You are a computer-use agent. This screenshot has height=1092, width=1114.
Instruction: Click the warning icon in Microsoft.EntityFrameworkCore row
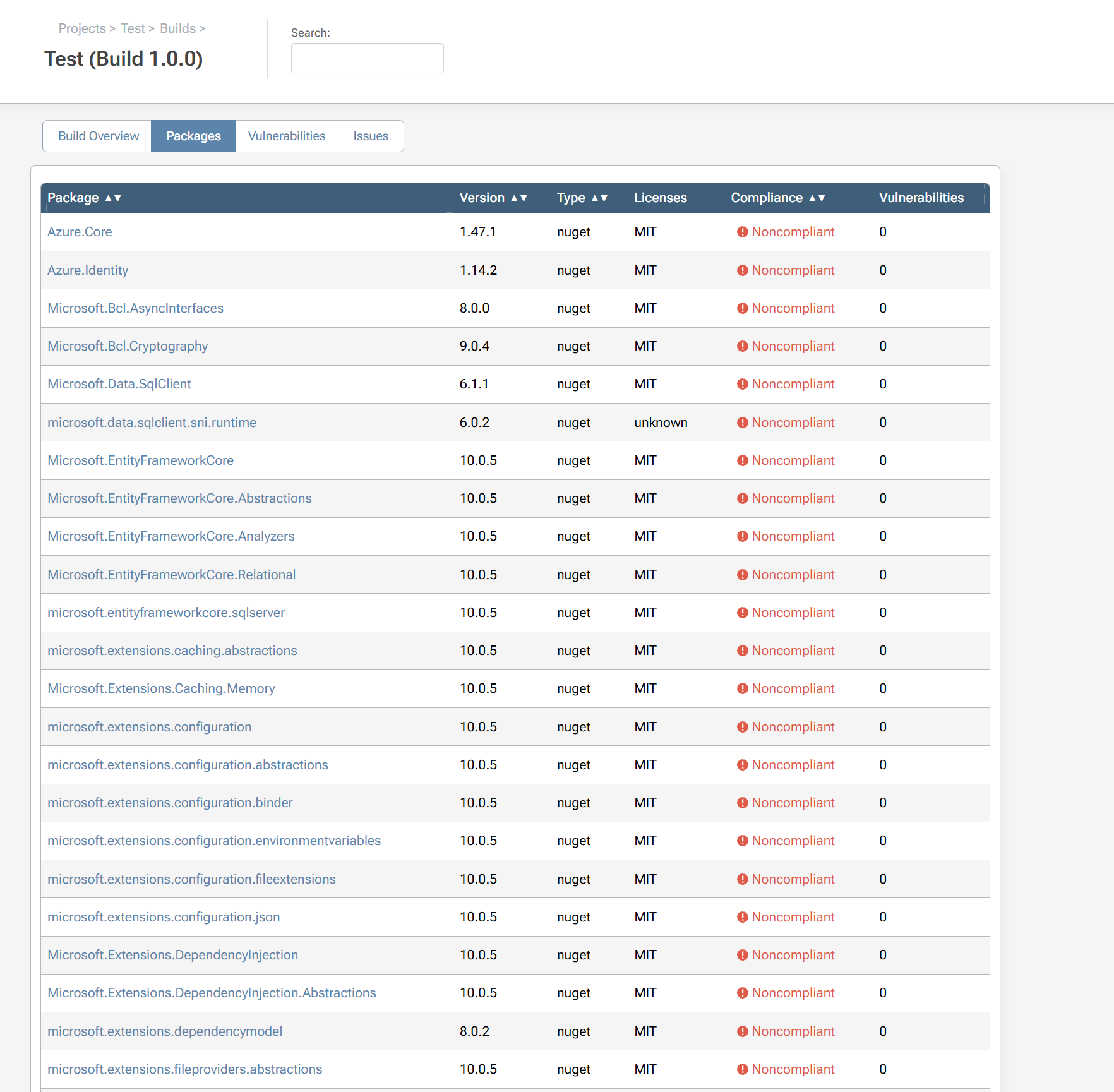coord(743,460)
